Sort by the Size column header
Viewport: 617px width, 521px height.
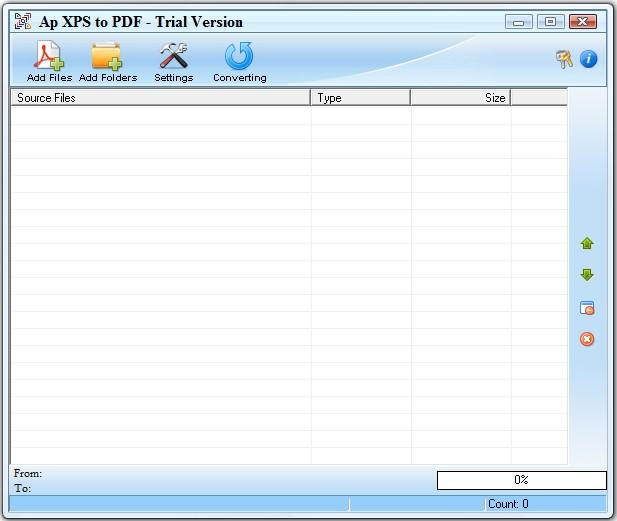click(x=460, y=98)
